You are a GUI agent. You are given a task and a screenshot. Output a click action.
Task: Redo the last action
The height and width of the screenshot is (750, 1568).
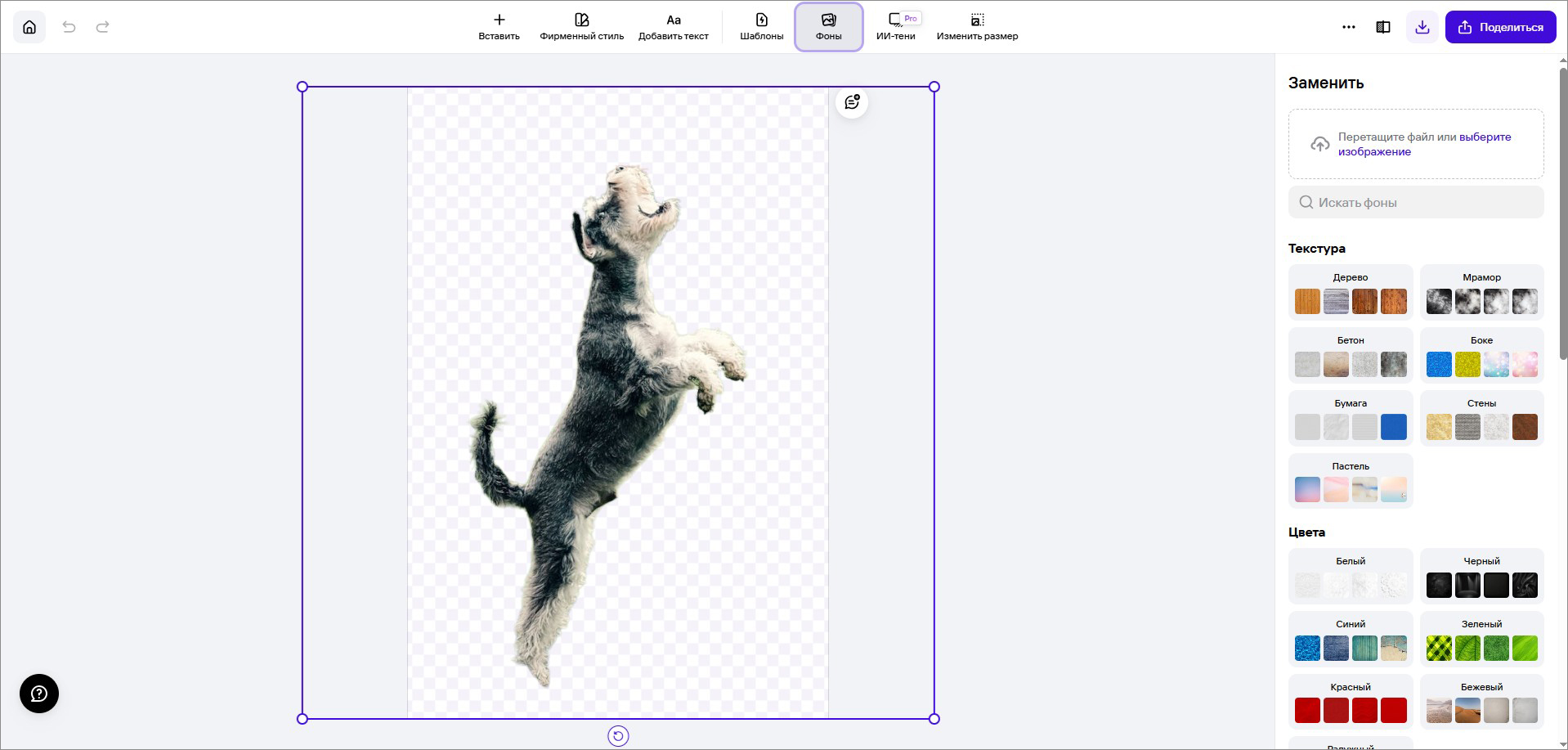point(102,26)
